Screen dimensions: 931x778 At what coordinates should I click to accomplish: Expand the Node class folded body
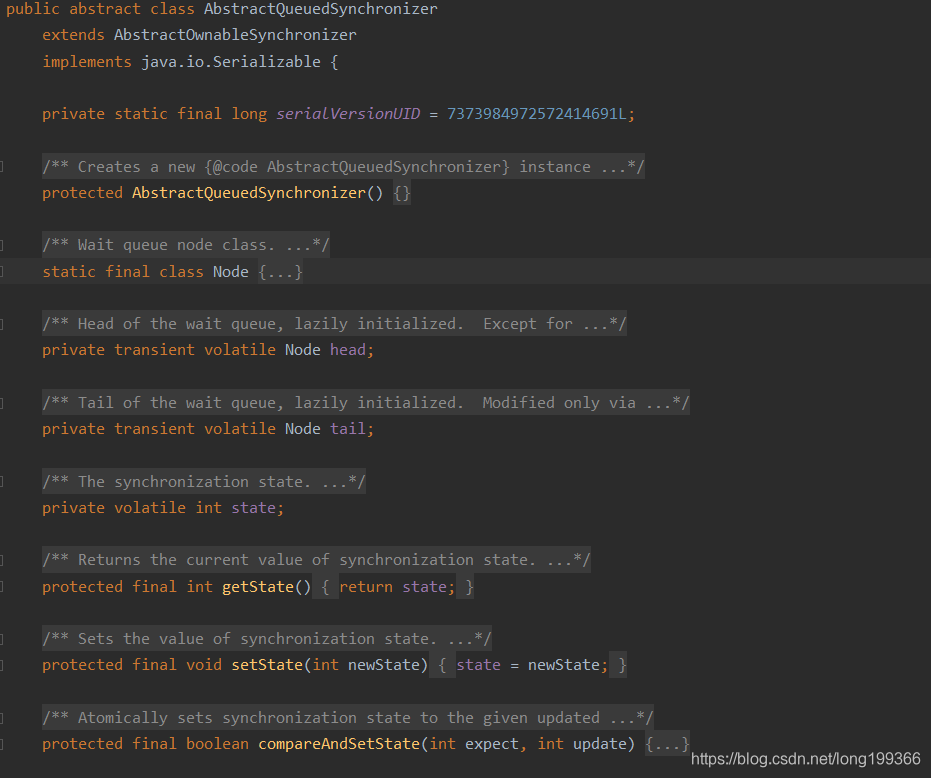(281, 271)
